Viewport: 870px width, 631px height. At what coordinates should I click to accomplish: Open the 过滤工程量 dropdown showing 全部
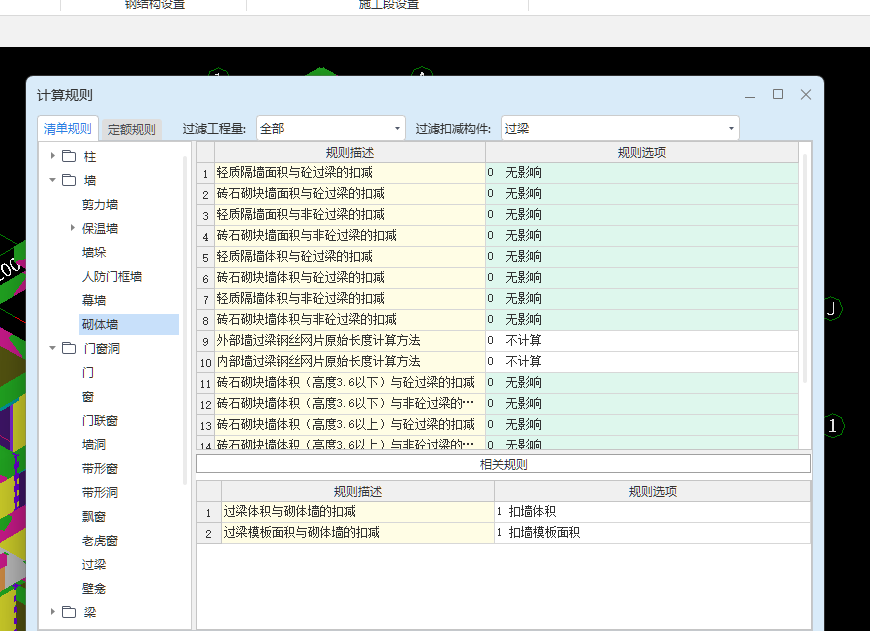coord(331,128)
